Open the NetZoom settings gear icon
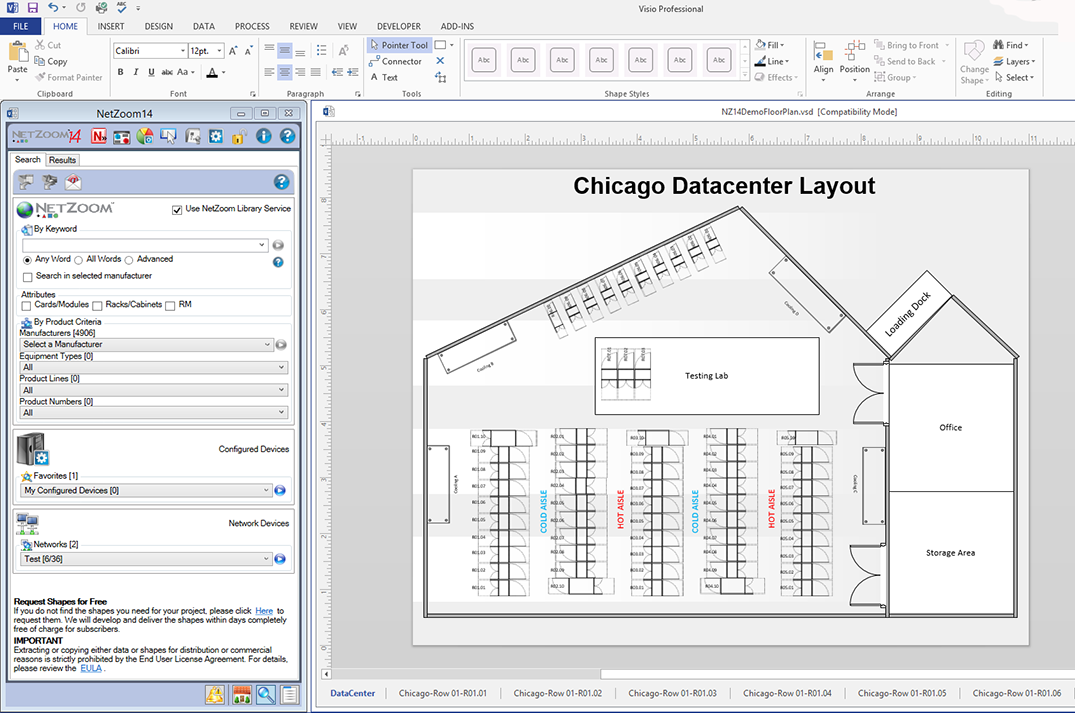Viewport: 1075px width, 713px height. click(x=215, y=136)
